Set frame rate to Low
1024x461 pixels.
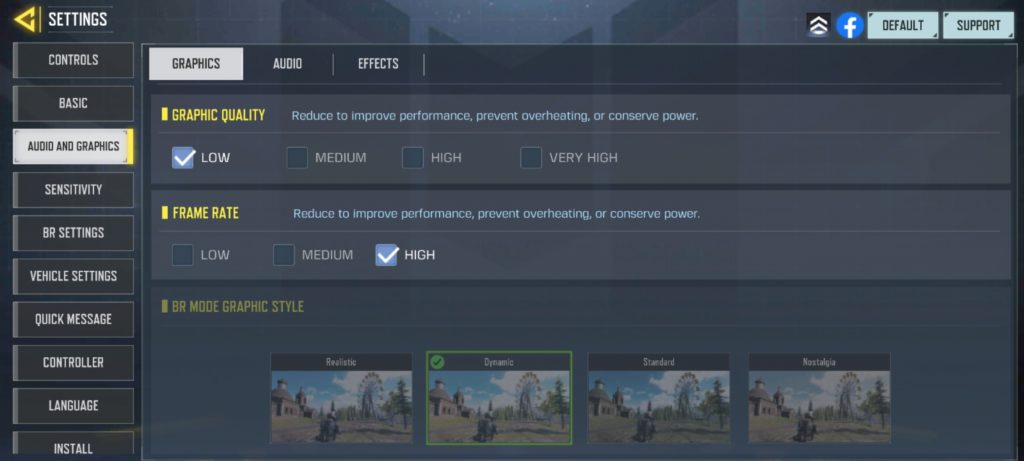coord(183,255)
